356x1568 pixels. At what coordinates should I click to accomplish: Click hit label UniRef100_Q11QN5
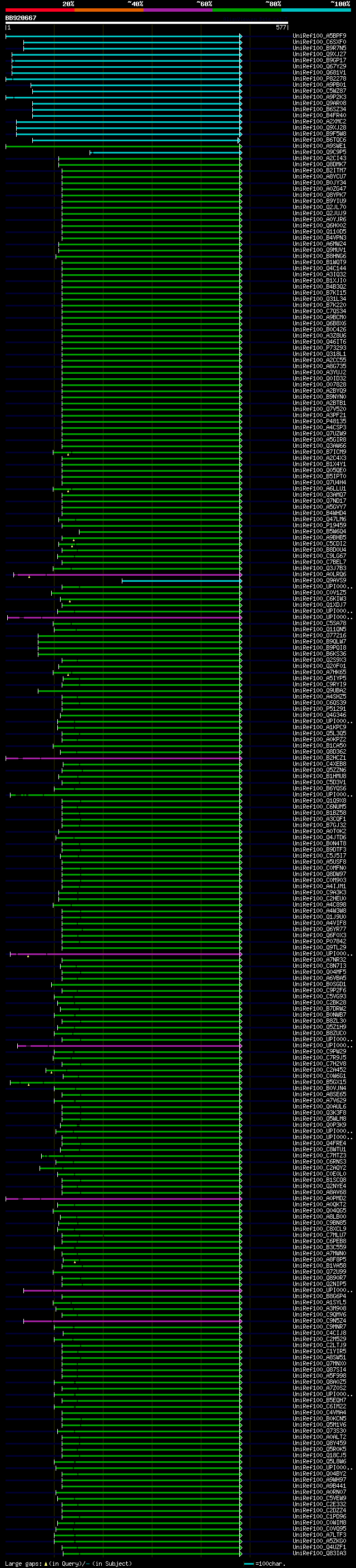(x=319, y=630)
